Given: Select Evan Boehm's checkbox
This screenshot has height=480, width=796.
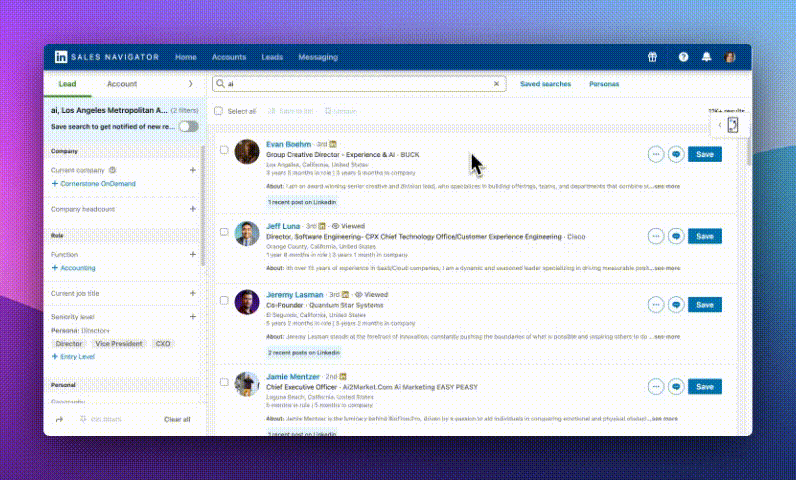Looking at the screenshot, I should (x=224, y=150).
